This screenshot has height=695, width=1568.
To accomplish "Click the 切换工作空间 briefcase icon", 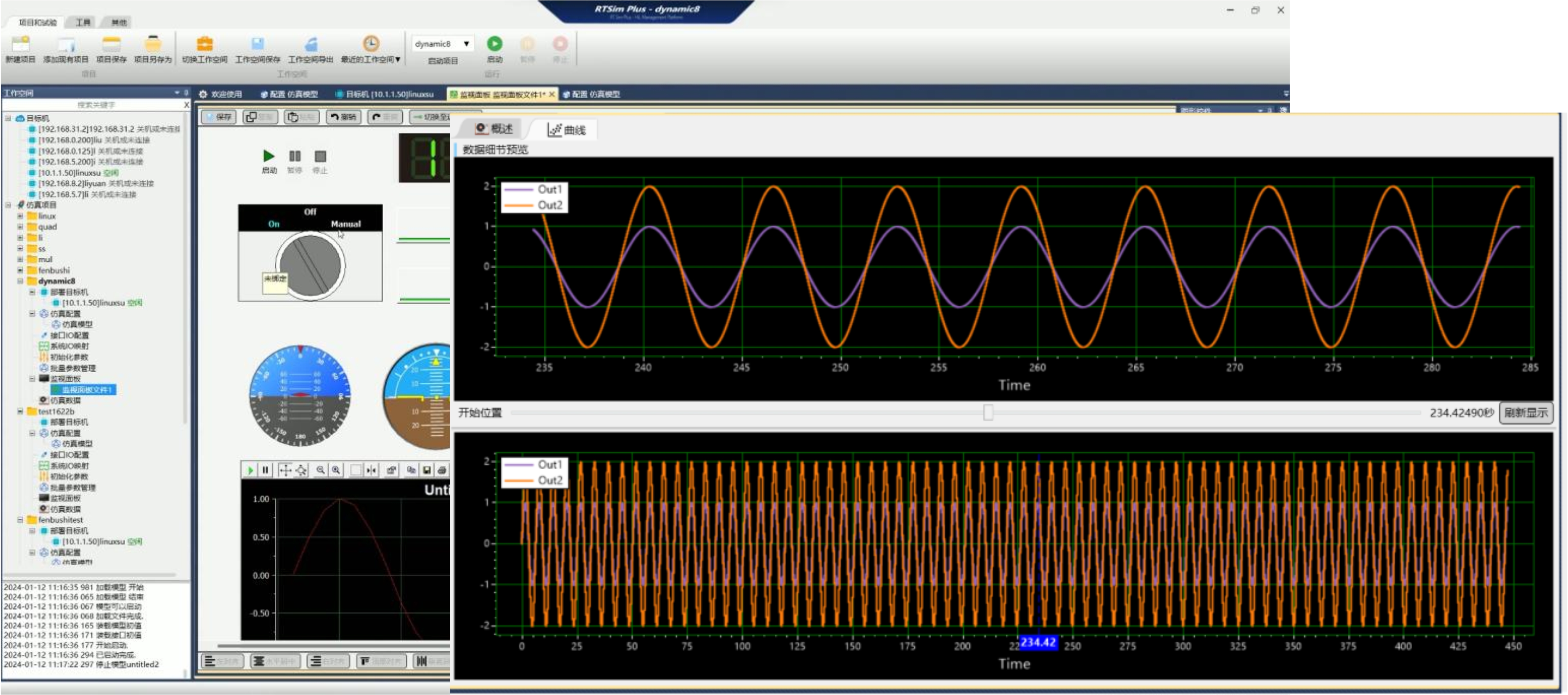I will [x=204, y=44].
